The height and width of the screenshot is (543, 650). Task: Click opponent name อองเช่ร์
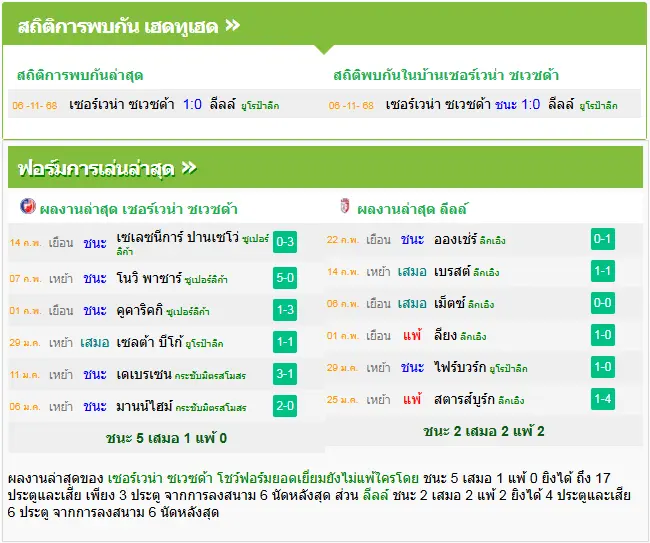click(x=455, y=239)
